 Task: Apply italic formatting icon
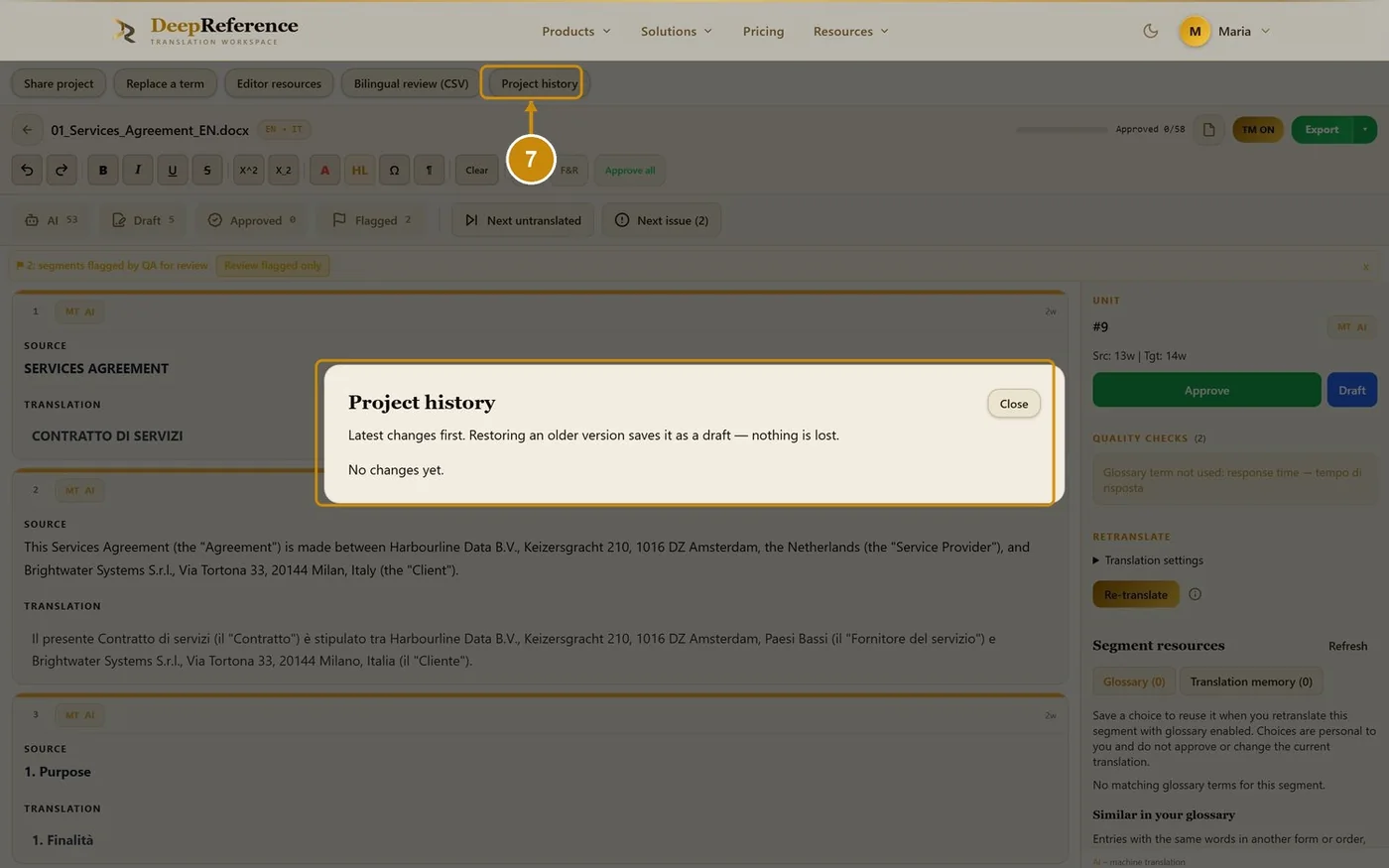pos(138,170)
